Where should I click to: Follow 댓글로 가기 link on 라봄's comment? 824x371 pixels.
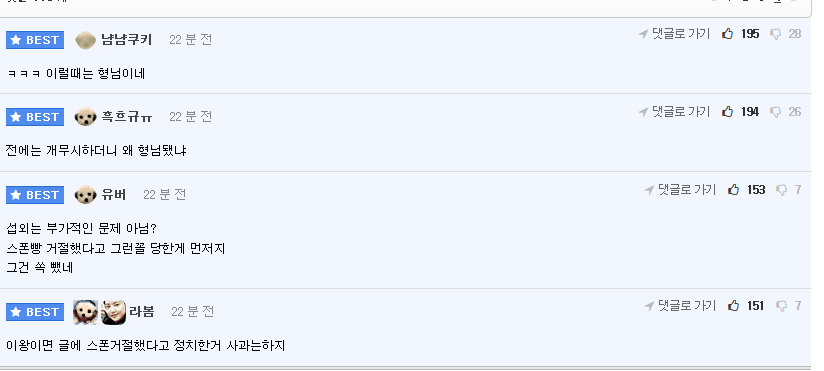[x=681, y=306]
